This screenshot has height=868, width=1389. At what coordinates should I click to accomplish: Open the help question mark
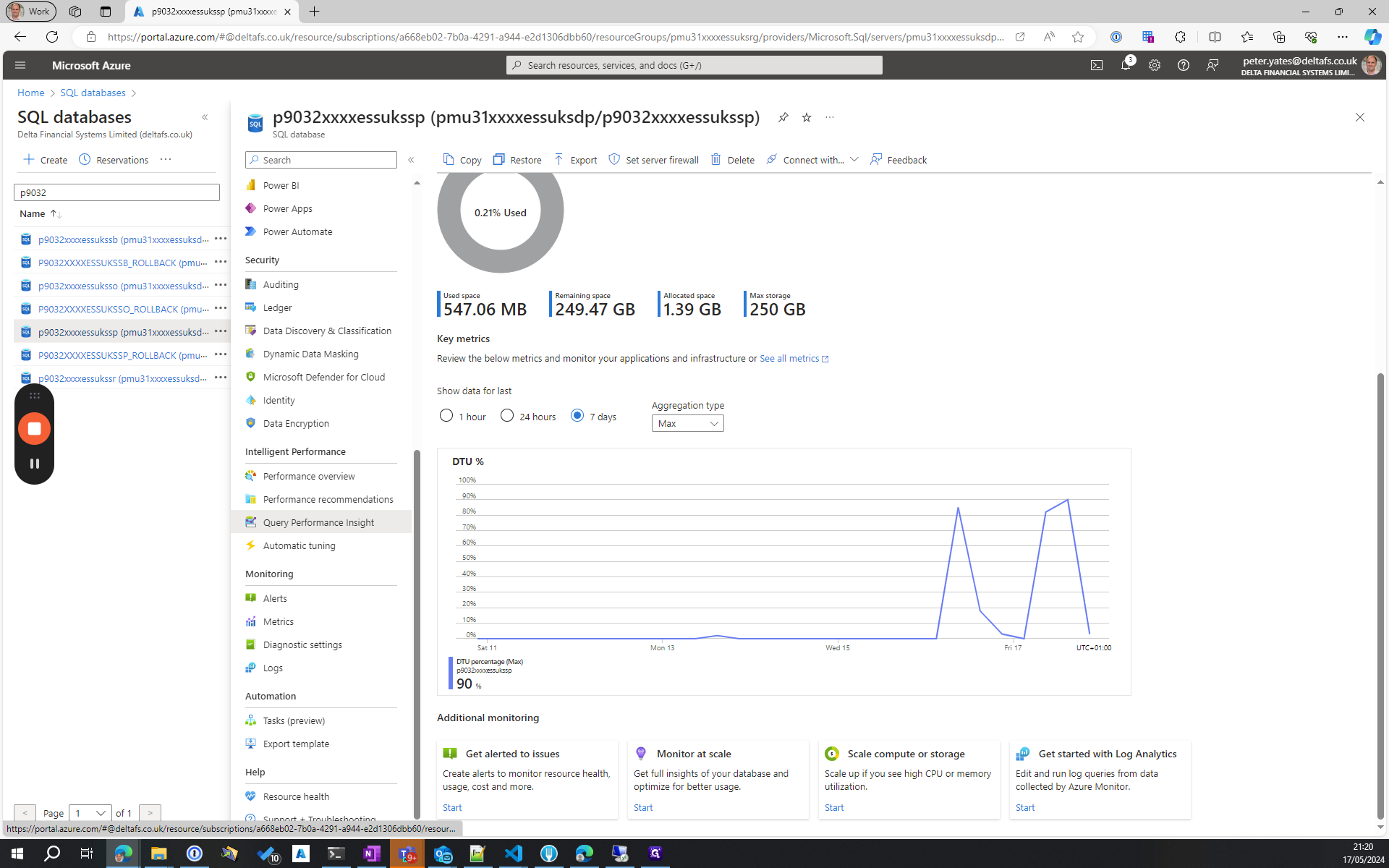(x=1184, y=65)
